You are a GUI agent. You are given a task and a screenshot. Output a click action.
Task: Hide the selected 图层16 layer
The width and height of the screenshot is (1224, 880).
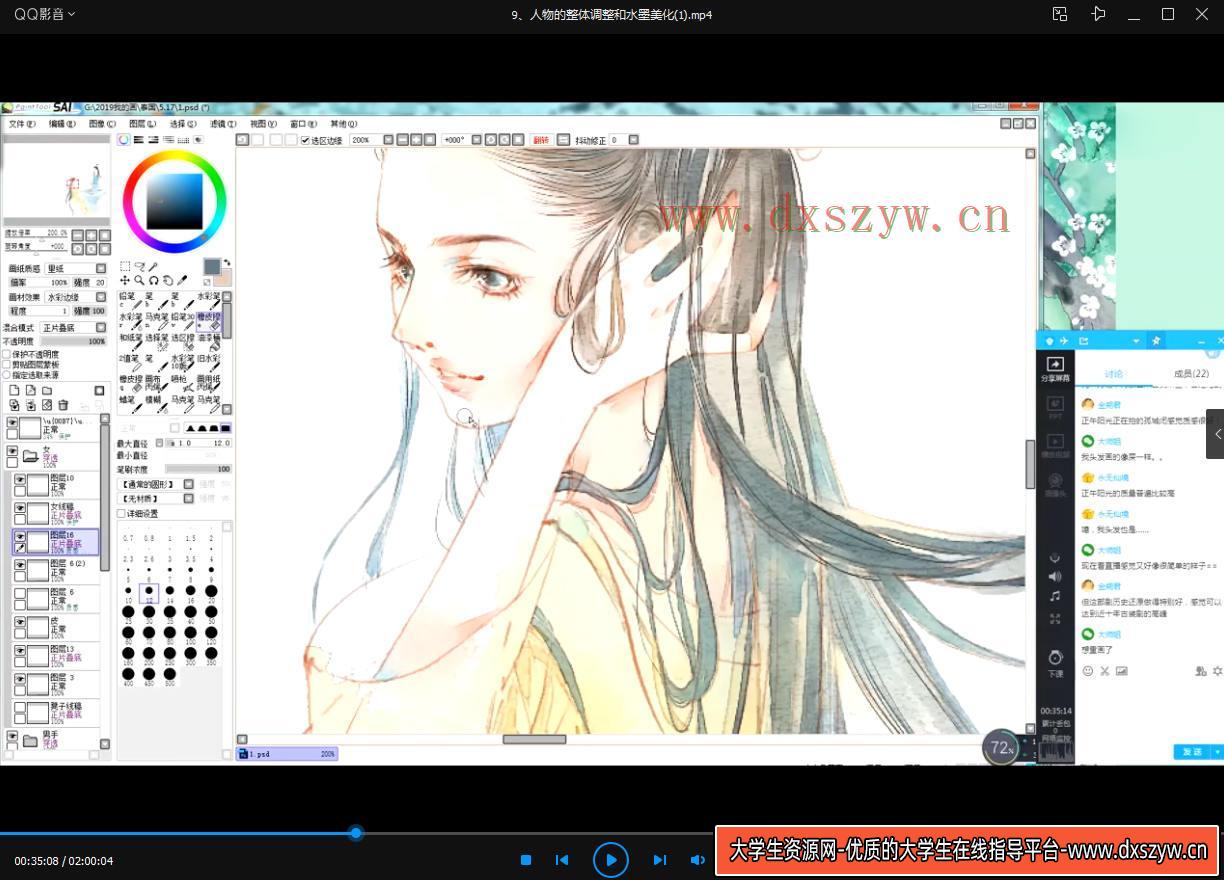click(x=19, y=537)
